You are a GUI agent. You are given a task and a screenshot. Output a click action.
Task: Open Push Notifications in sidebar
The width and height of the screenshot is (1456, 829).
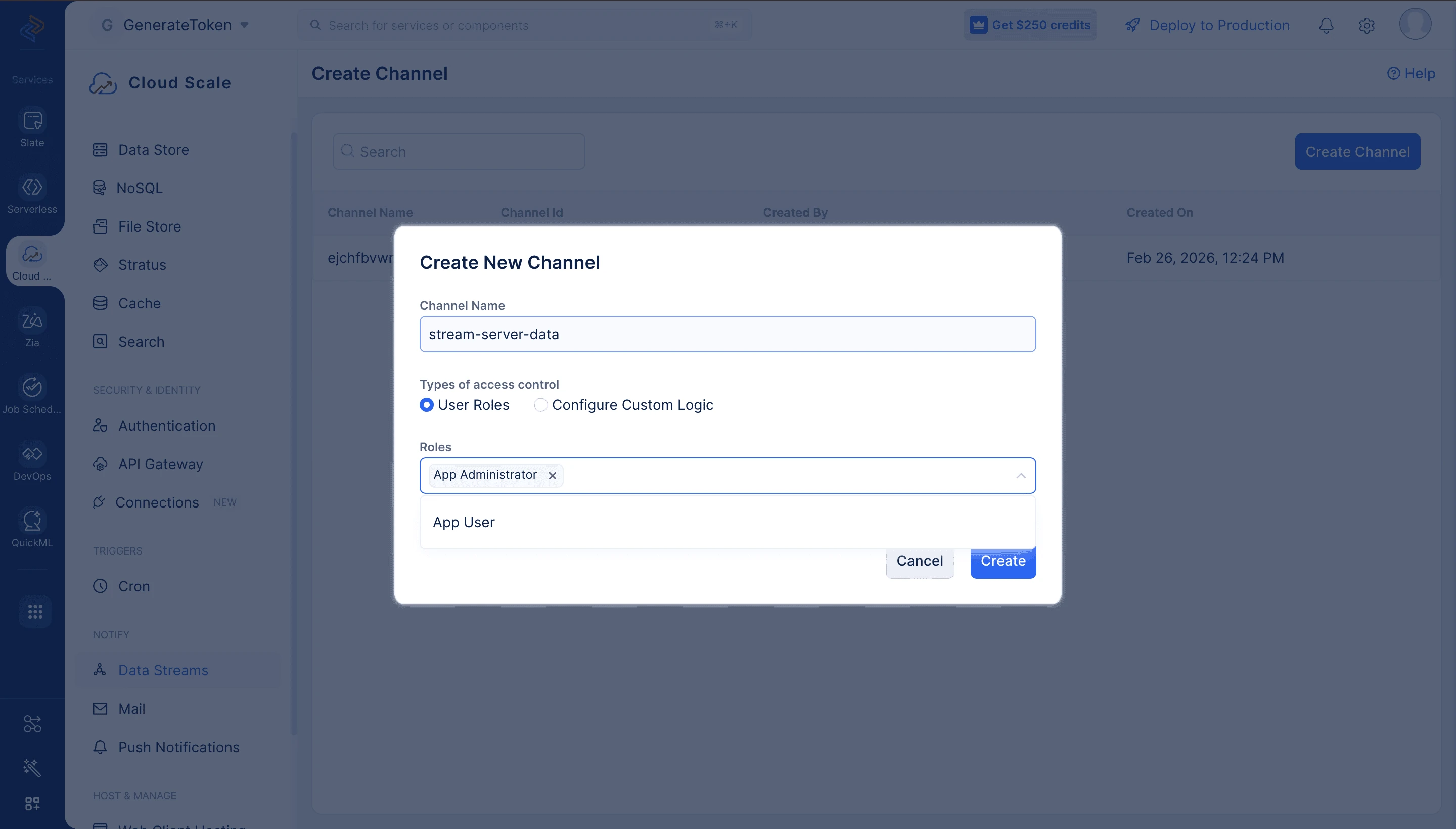click(179, 747)
